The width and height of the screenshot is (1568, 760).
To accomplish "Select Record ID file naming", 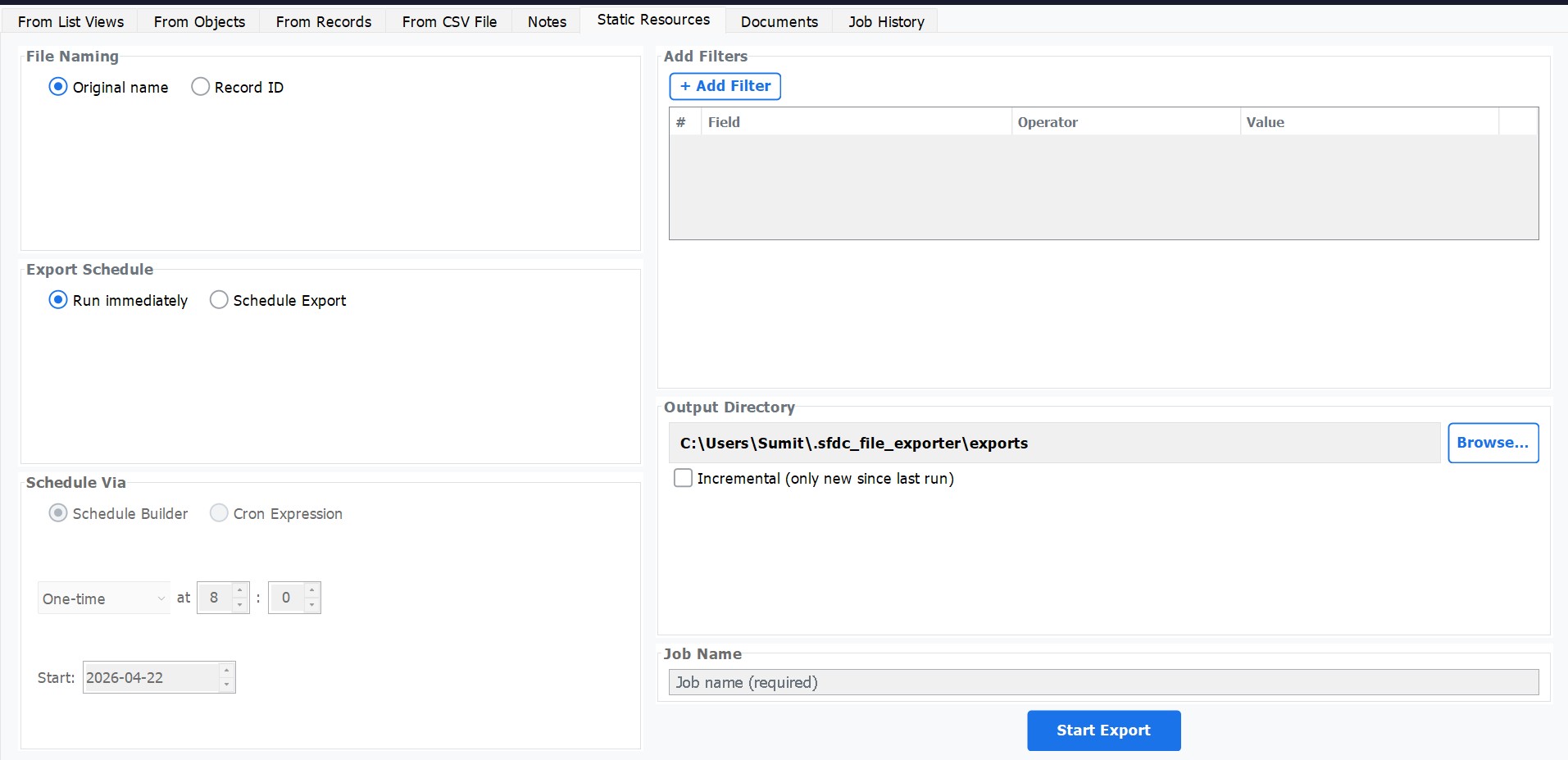I will 200,86.
